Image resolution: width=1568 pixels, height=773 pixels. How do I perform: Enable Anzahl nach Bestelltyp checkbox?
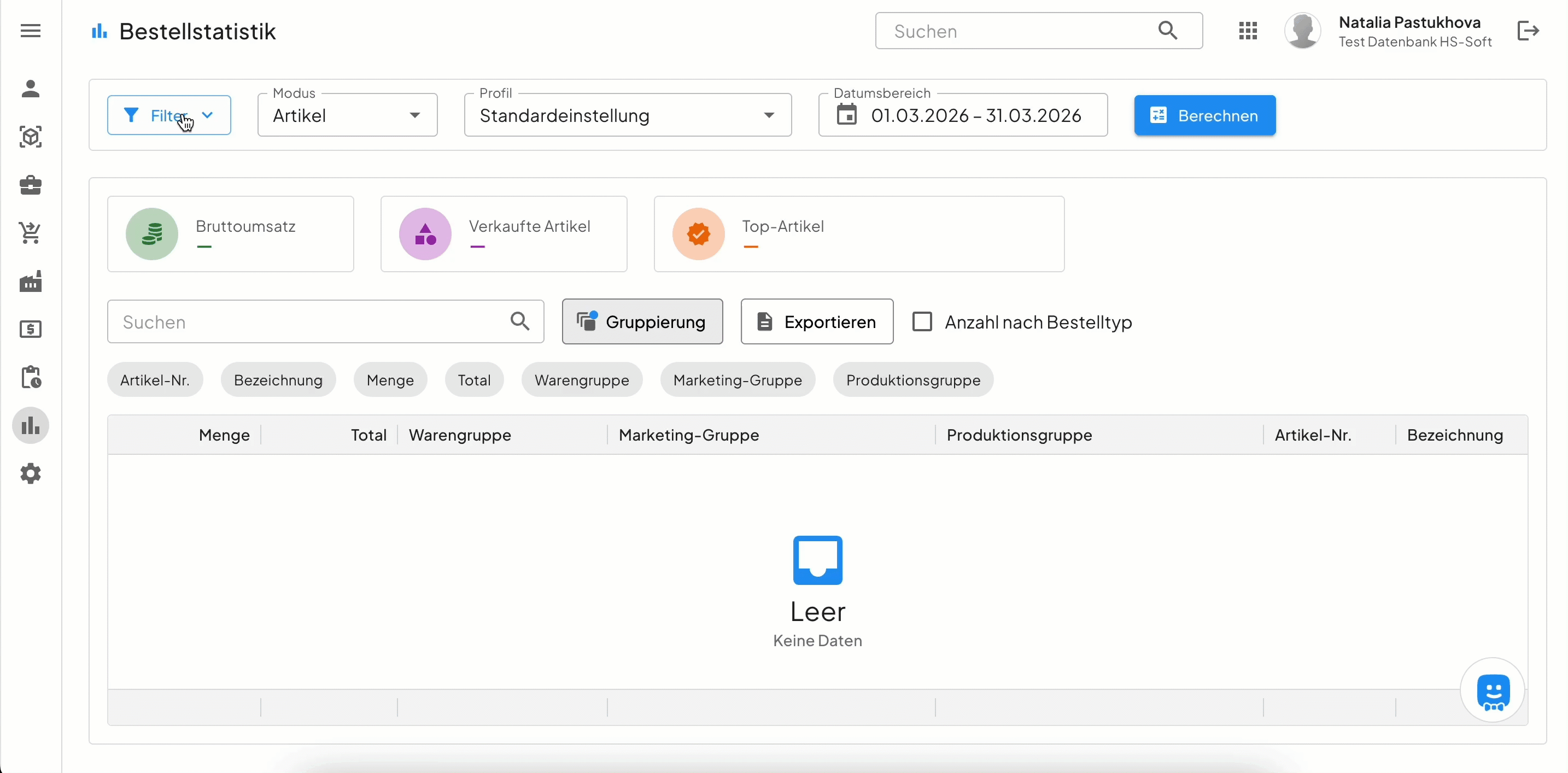pyautogui.click(x=922, y=321)
